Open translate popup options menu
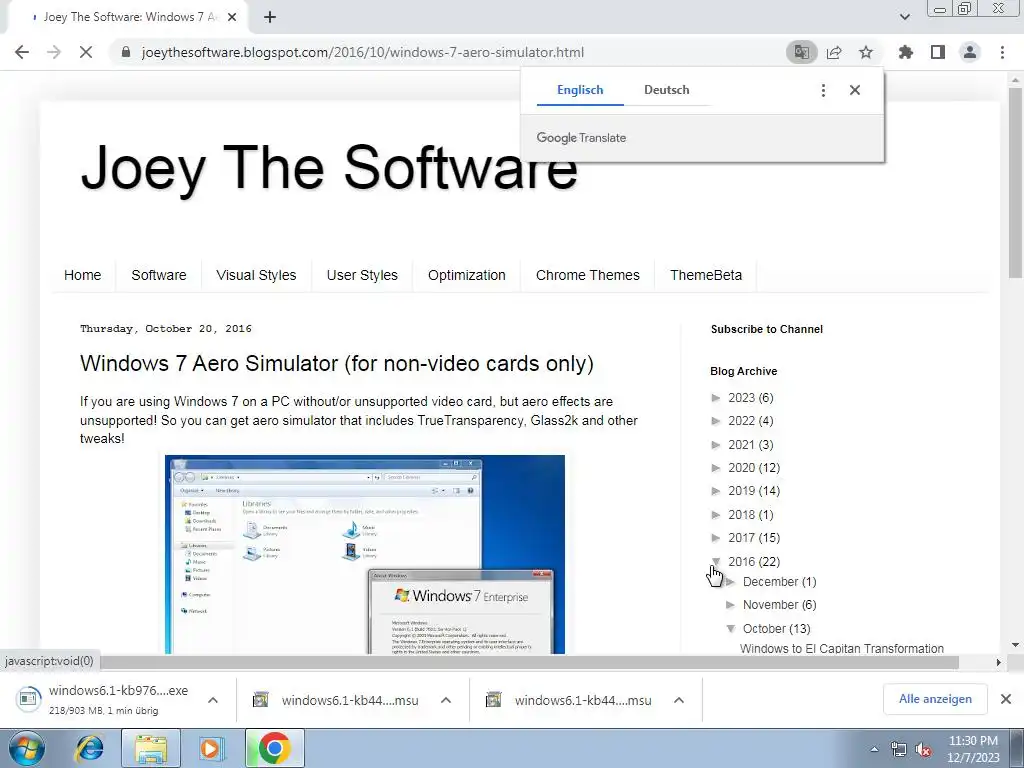 tap(823, 90)
